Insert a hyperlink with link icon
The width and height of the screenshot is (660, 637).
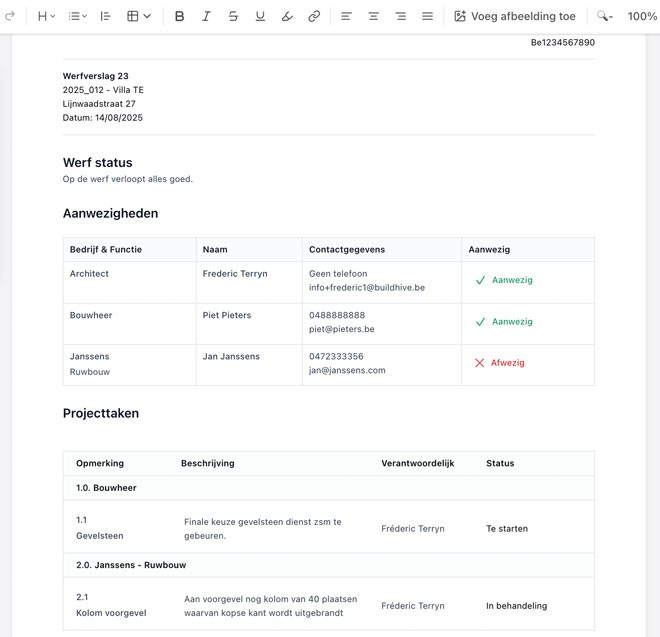coord(314,16)
